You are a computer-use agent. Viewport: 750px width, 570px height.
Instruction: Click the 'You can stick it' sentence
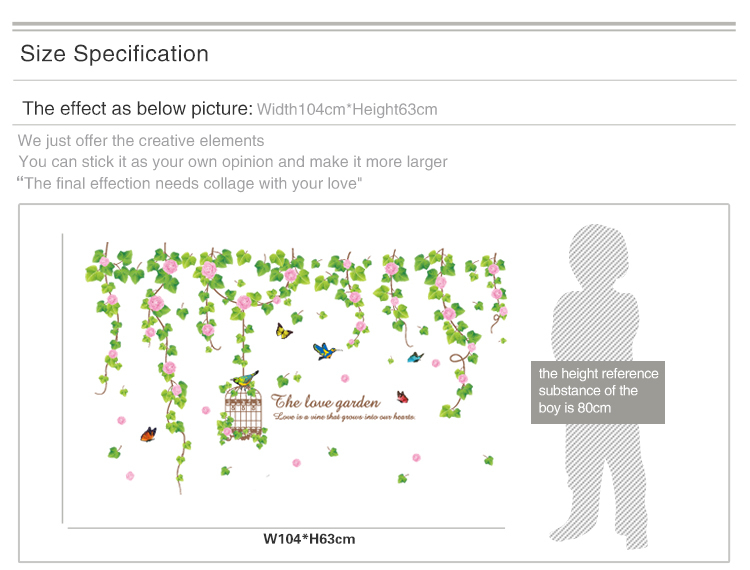tap(233, 162)
